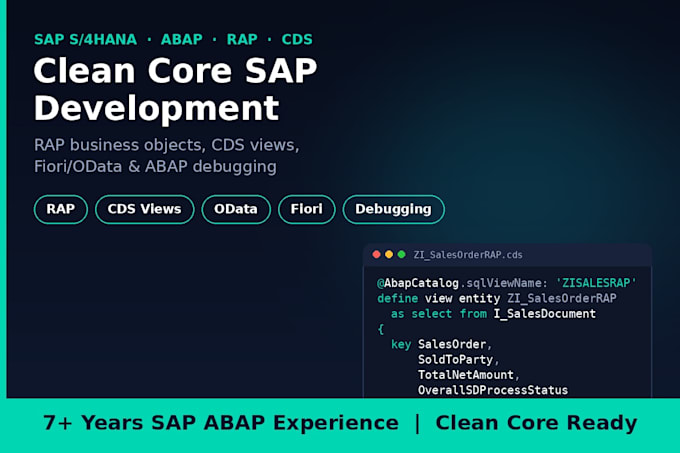Click the @AbapCatalog.sqlViewName annotation line

[507, 283]
